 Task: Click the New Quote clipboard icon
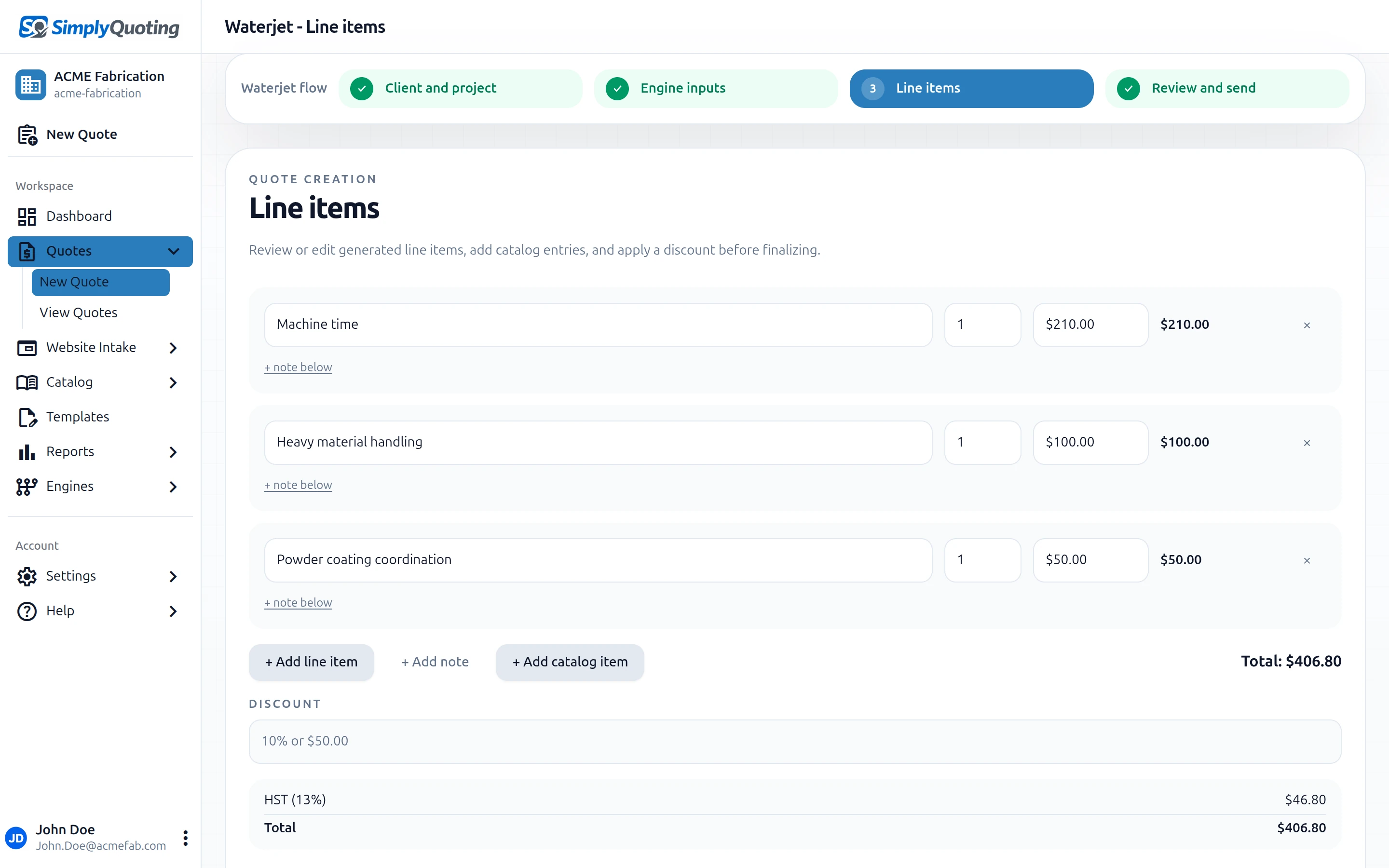pyautogui.click(x=27, y=135)
